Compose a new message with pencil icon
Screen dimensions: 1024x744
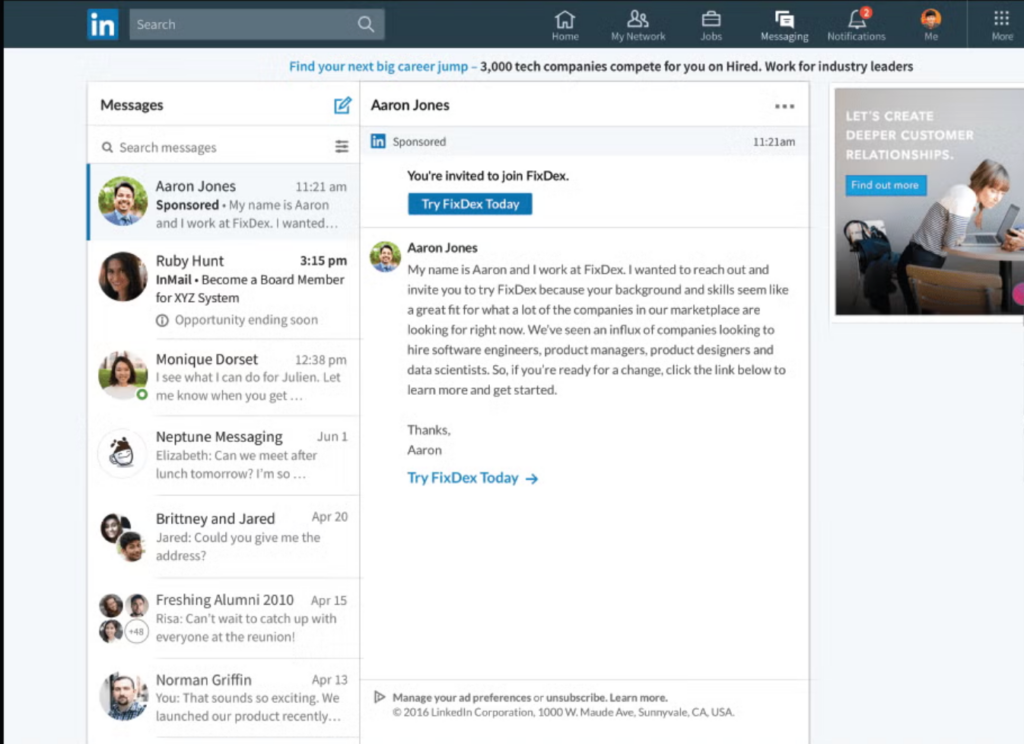[342, 105]
